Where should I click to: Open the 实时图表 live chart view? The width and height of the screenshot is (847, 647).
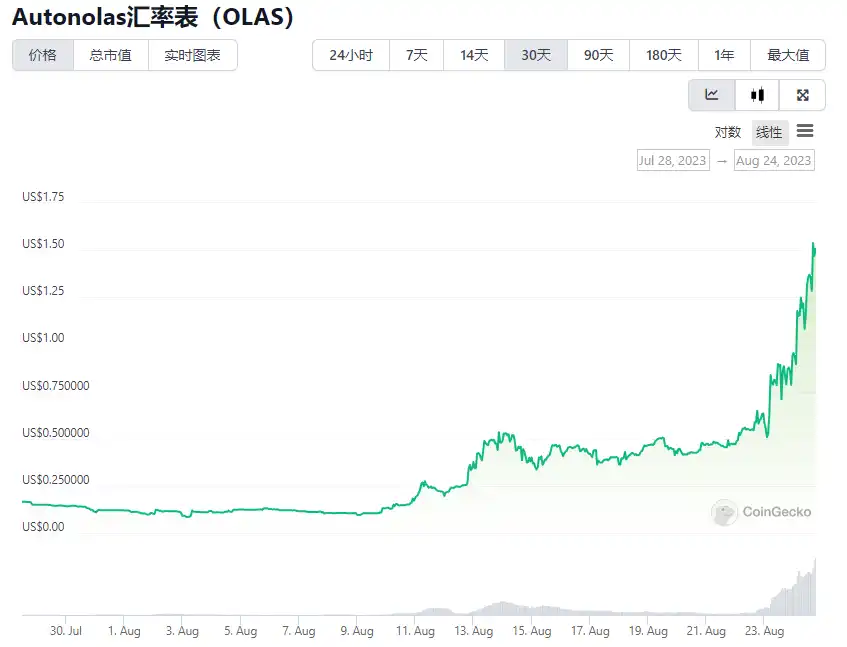pyautogui.click(x=190, y=55)
